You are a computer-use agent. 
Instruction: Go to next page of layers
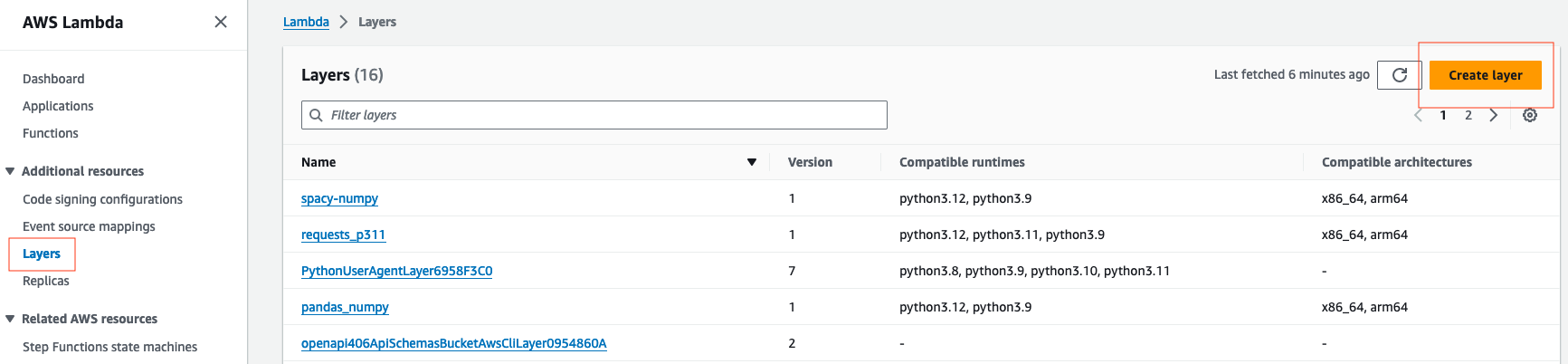pos(1494,115)
